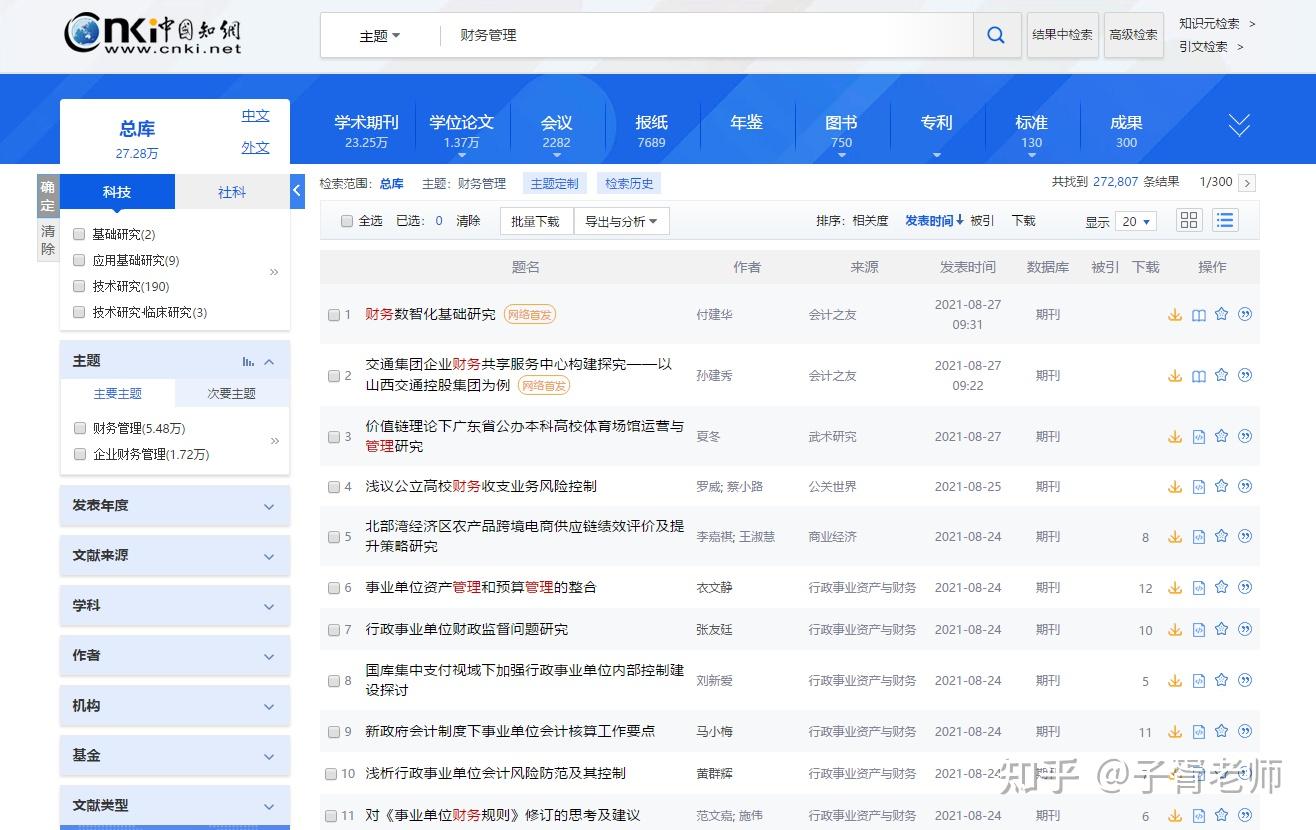Sort by 发表时间
The image size is (1316, 830).
click(934, 220)
